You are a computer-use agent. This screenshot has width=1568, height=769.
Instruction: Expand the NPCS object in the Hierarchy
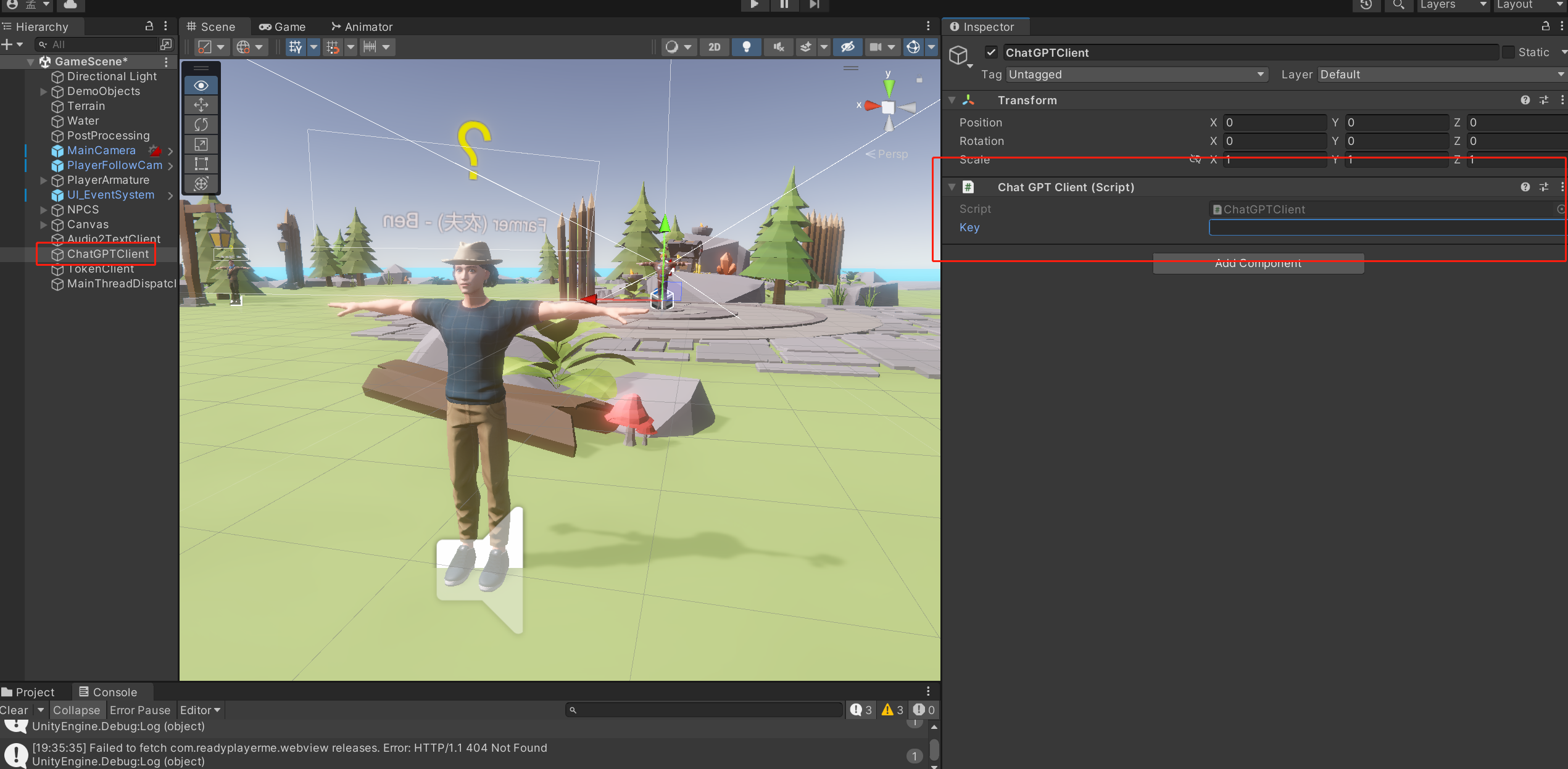43,210
